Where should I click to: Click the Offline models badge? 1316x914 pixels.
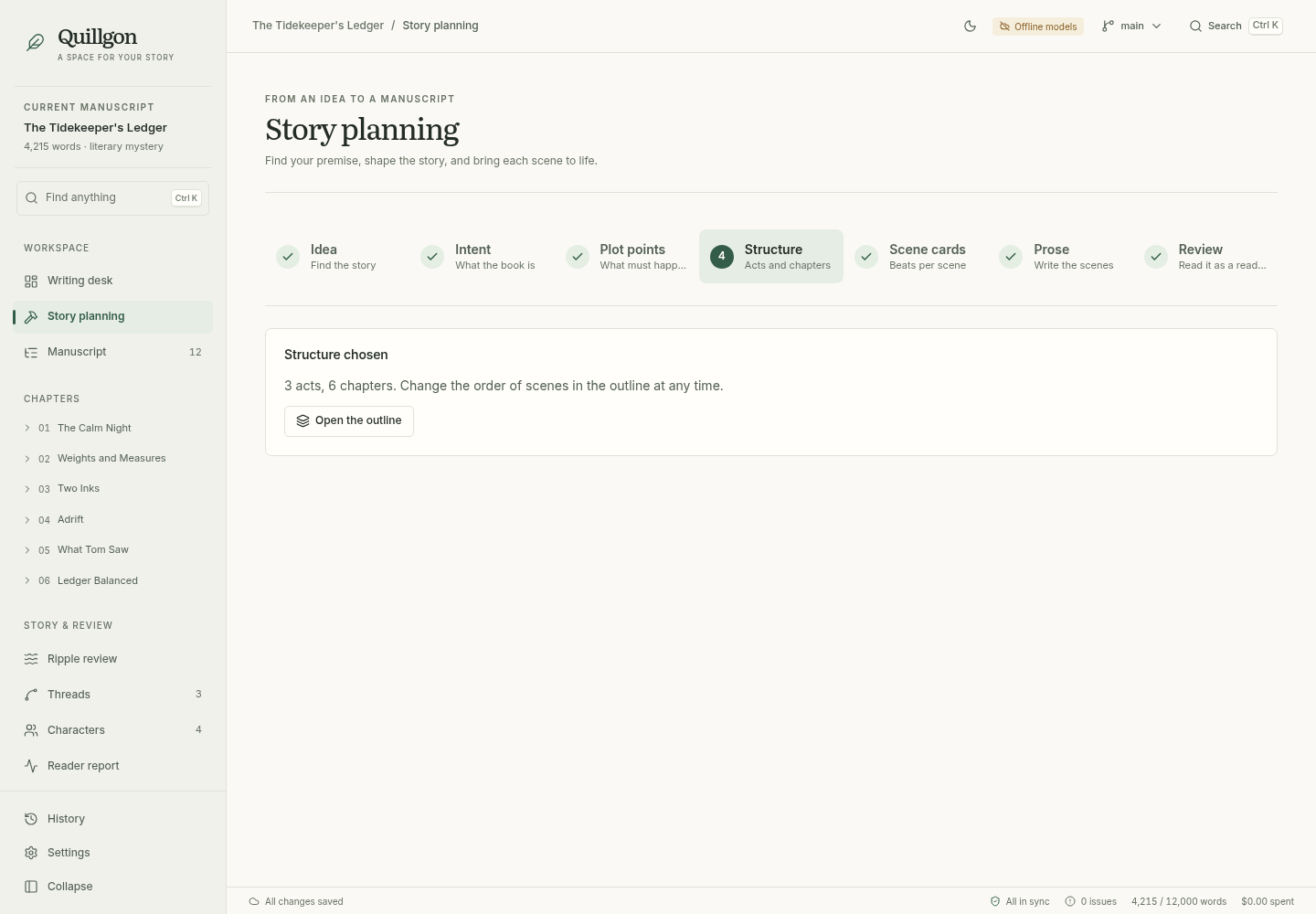point(1038,27)
